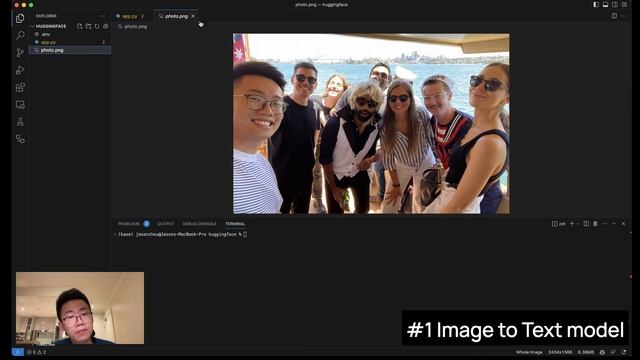
Task: Click the status bar icon after file size
Action: coord(602,352)
